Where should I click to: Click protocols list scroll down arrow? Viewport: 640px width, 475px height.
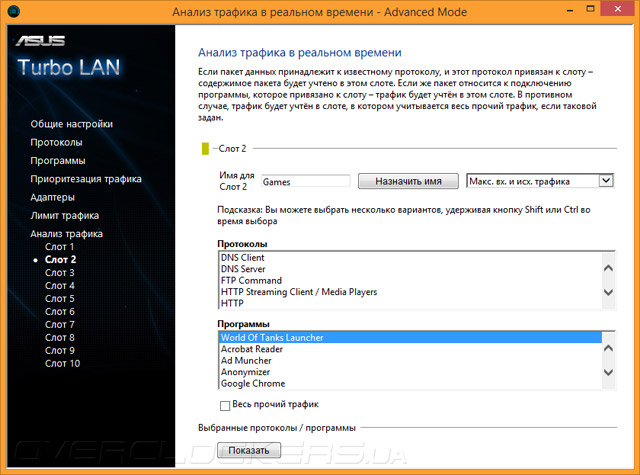(x=608, y=292)
